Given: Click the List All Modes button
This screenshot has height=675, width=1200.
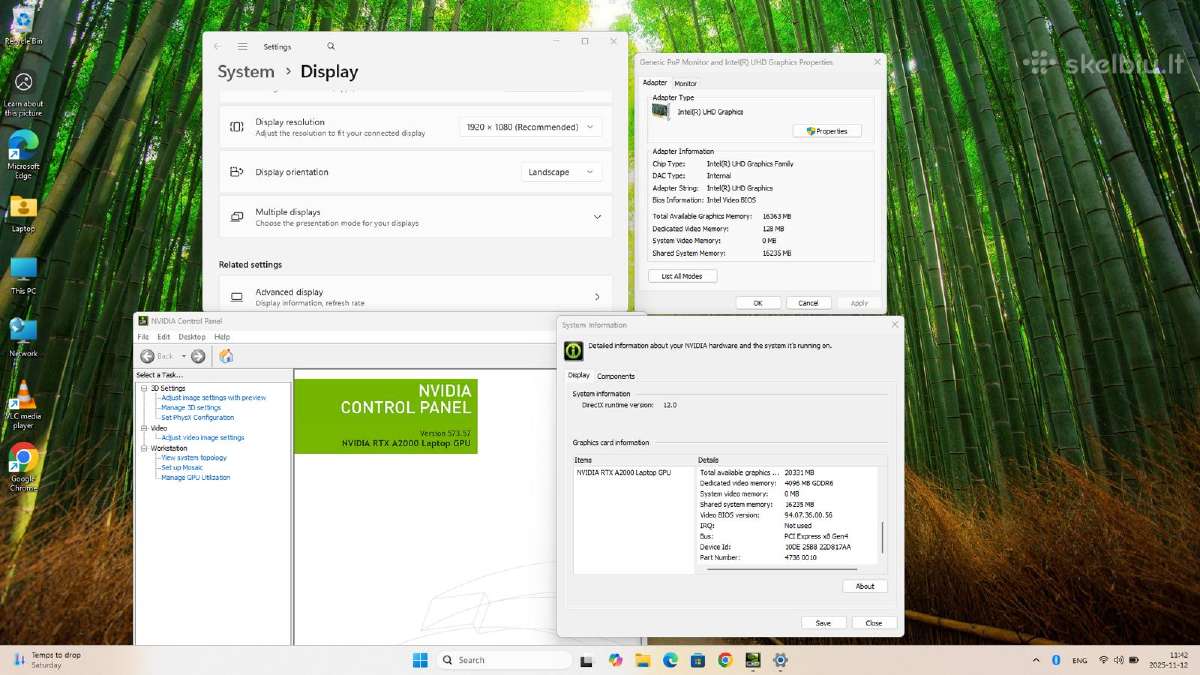Looking at the screenshot, I should [x=683, y=276].
